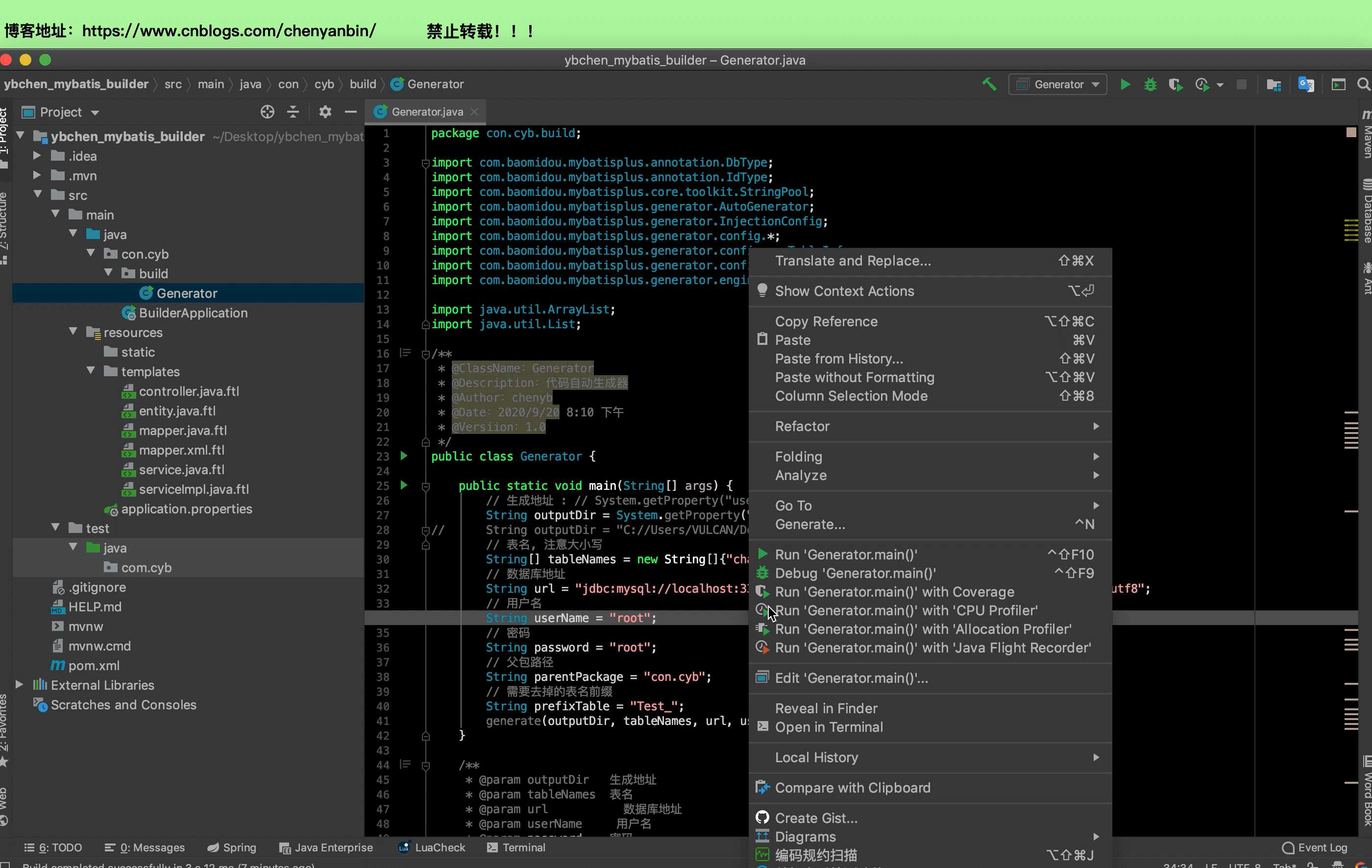Click editor error stripe marker at top right

(1351, 133)
